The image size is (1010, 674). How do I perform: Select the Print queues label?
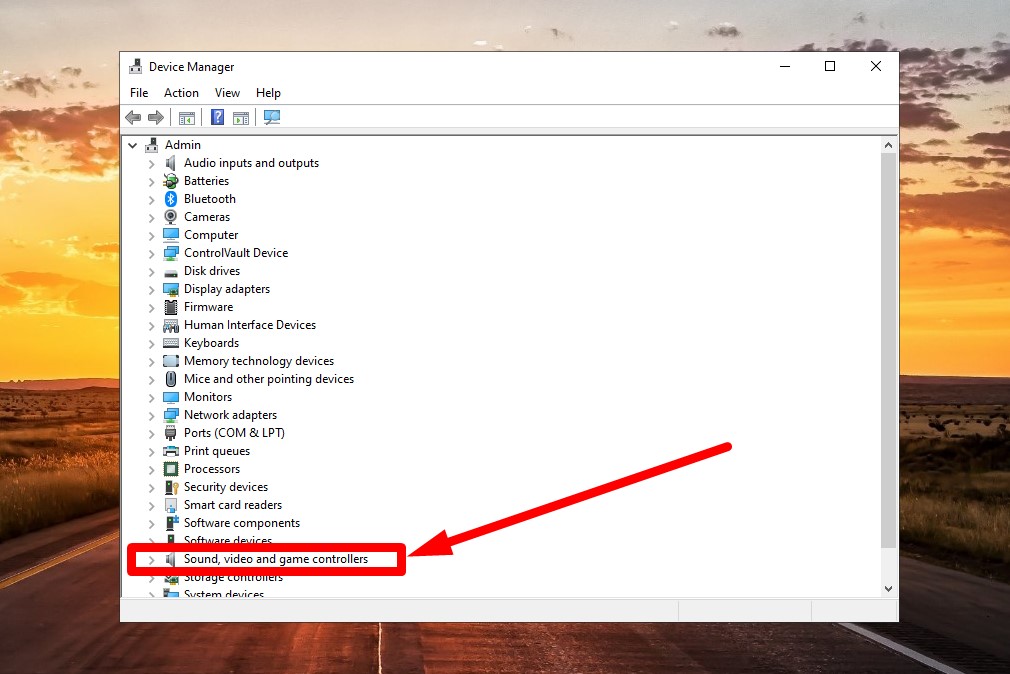(216, 451)
